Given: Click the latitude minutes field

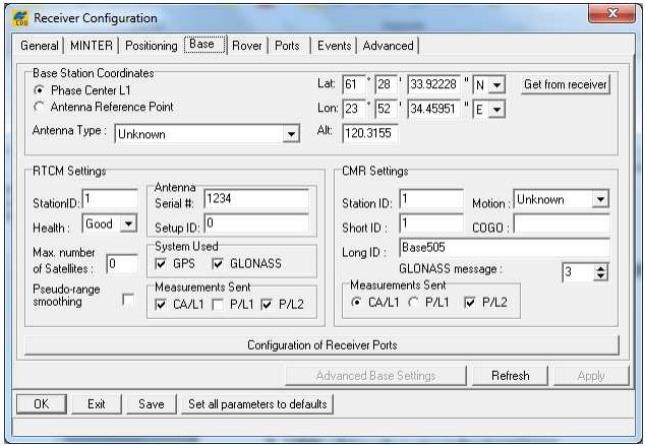Looking at the screenshot, I should (386, 85).
